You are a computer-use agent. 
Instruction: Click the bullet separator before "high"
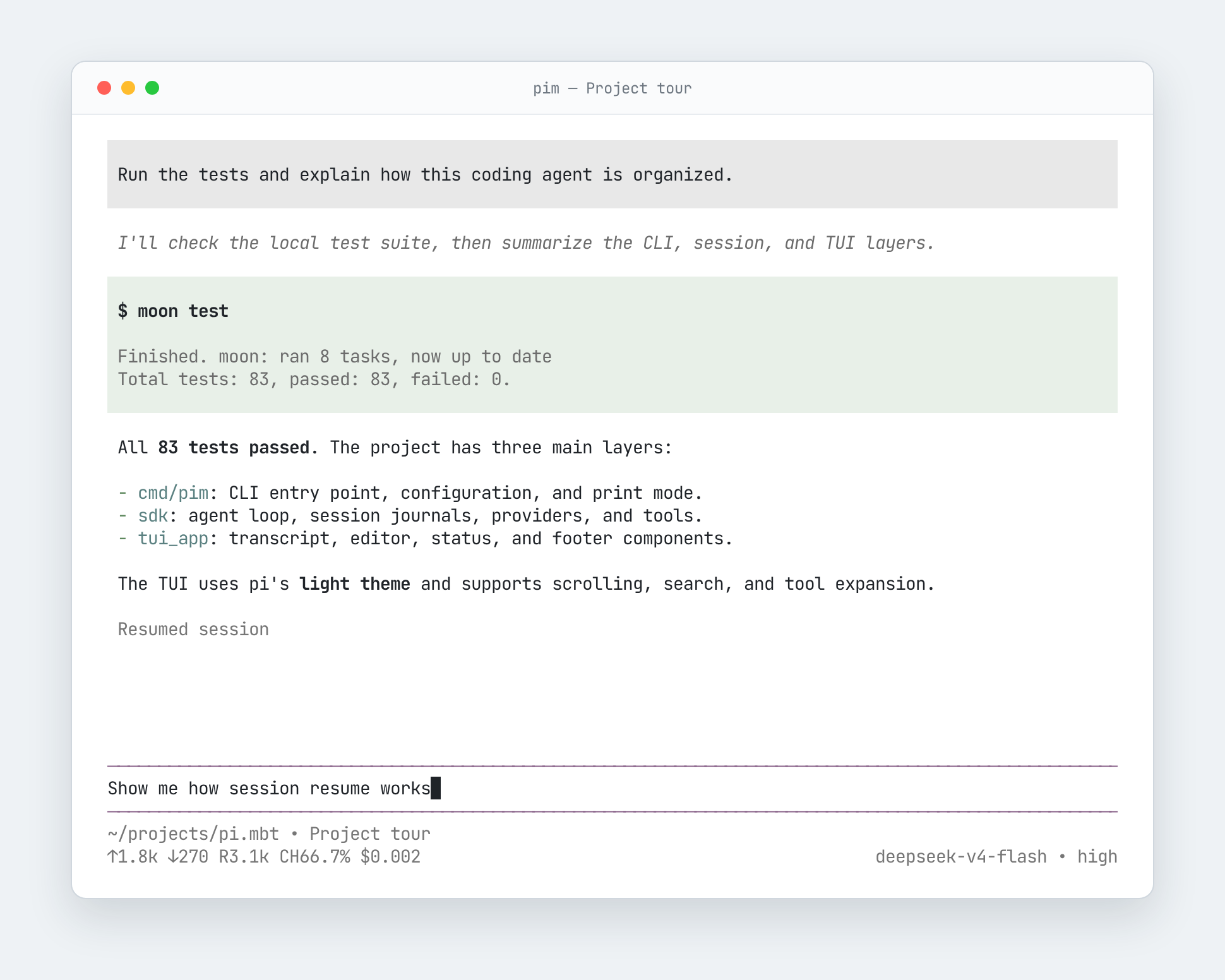(x=1062, y=857)
